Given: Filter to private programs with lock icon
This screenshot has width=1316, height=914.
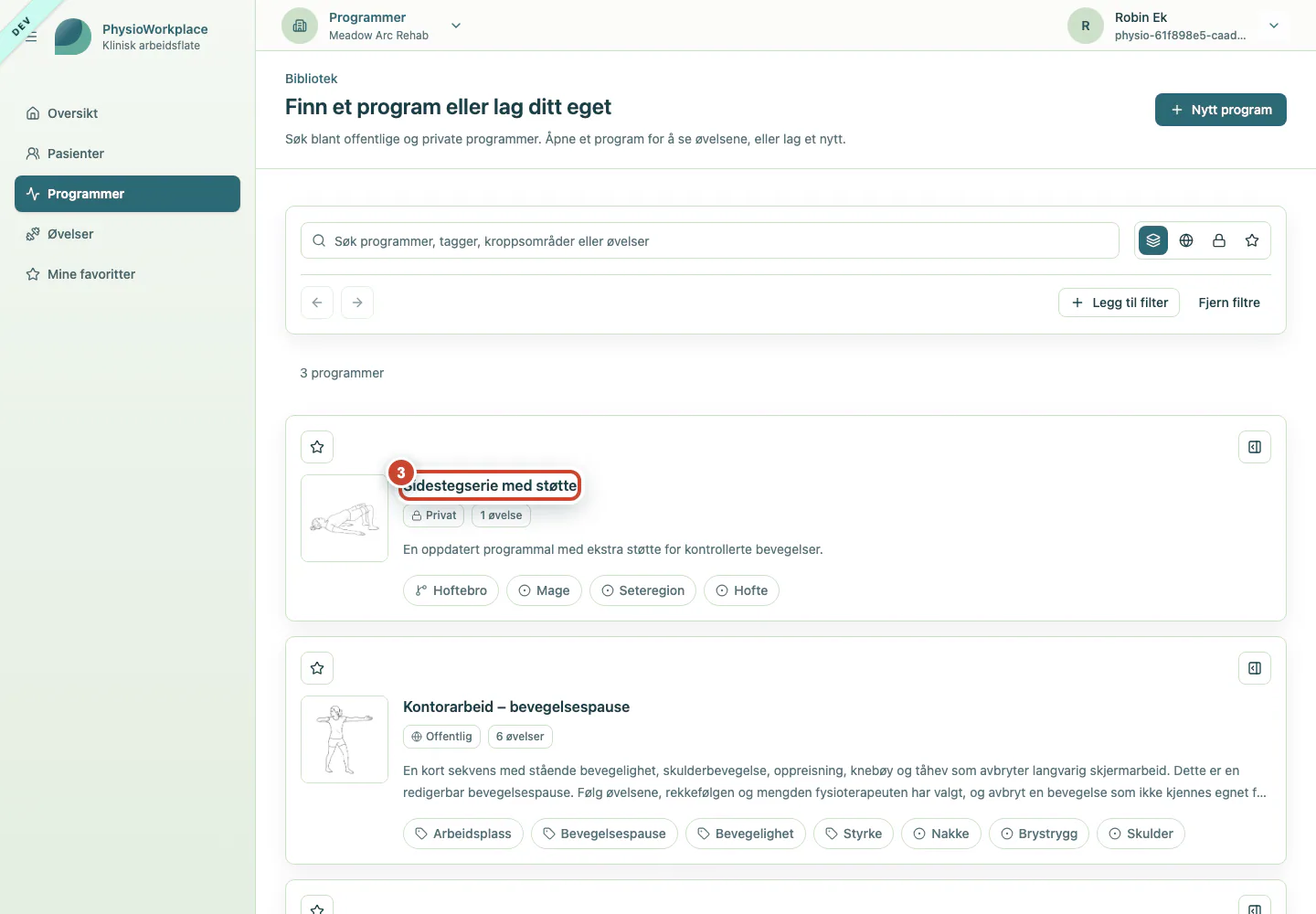Looking at the screenshot, I should click(x=1219, y=240).
